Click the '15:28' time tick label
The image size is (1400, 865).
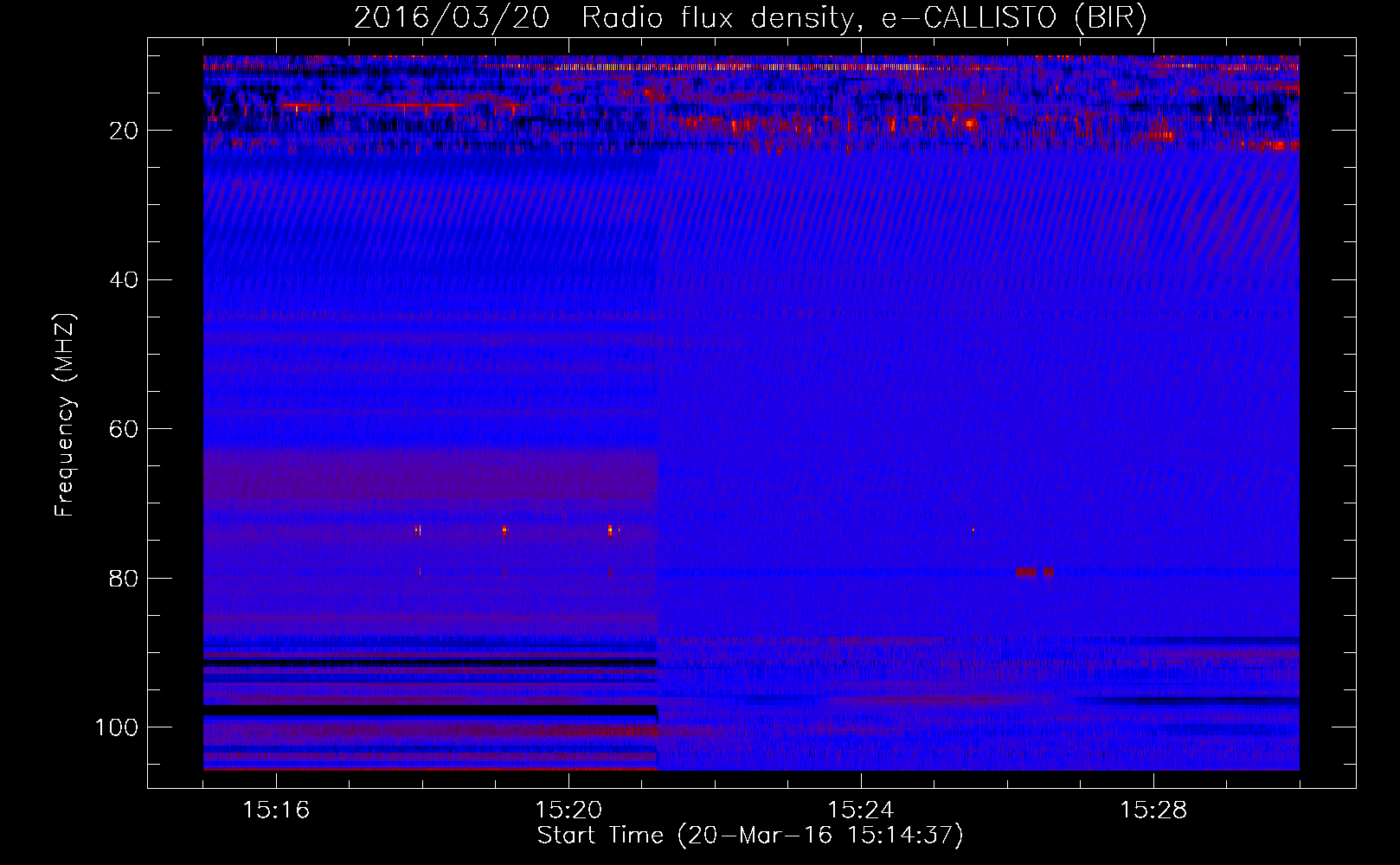1153,810
